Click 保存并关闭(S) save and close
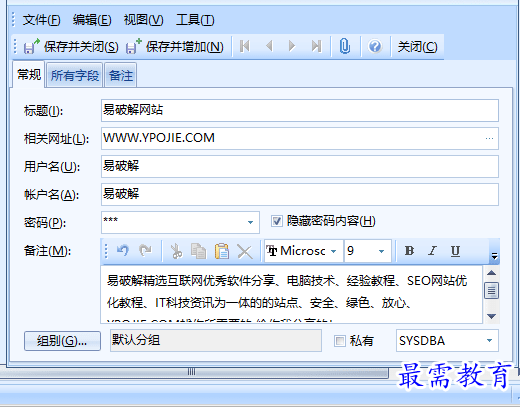The width and height of the screenshot is (520, 407). pos(71,47)
